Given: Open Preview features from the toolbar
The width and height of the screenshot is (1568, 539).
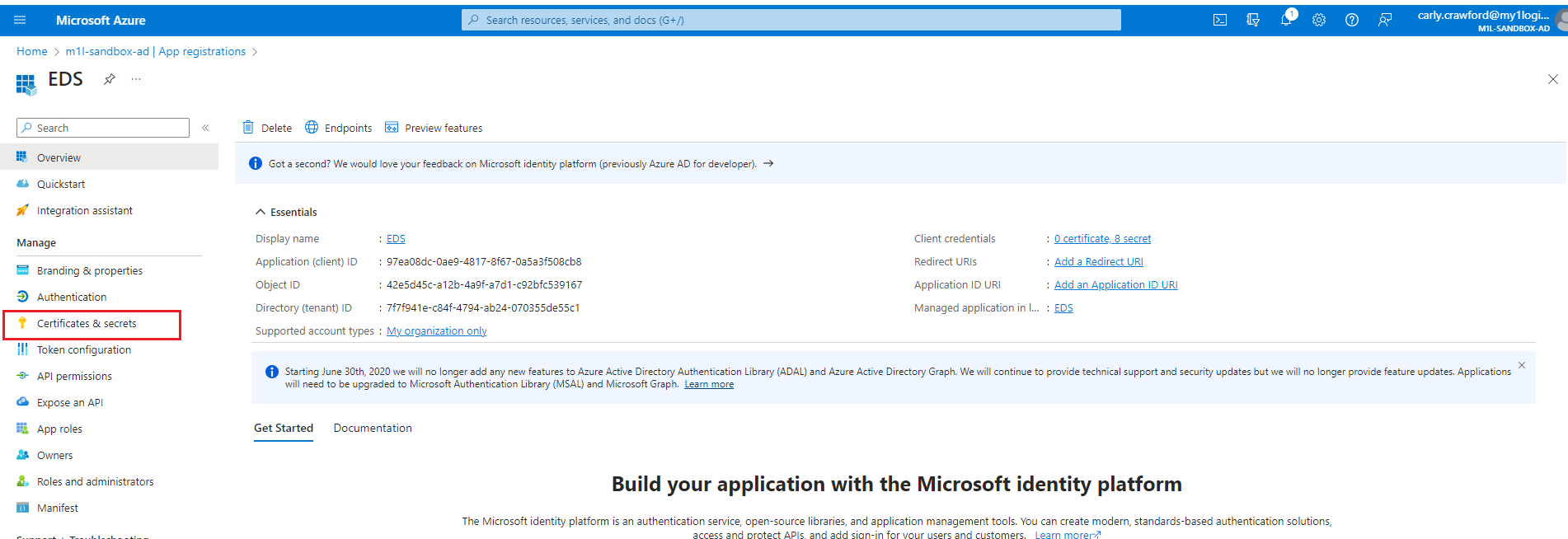Looking at the screenshot, I should (x=434, y=128).
